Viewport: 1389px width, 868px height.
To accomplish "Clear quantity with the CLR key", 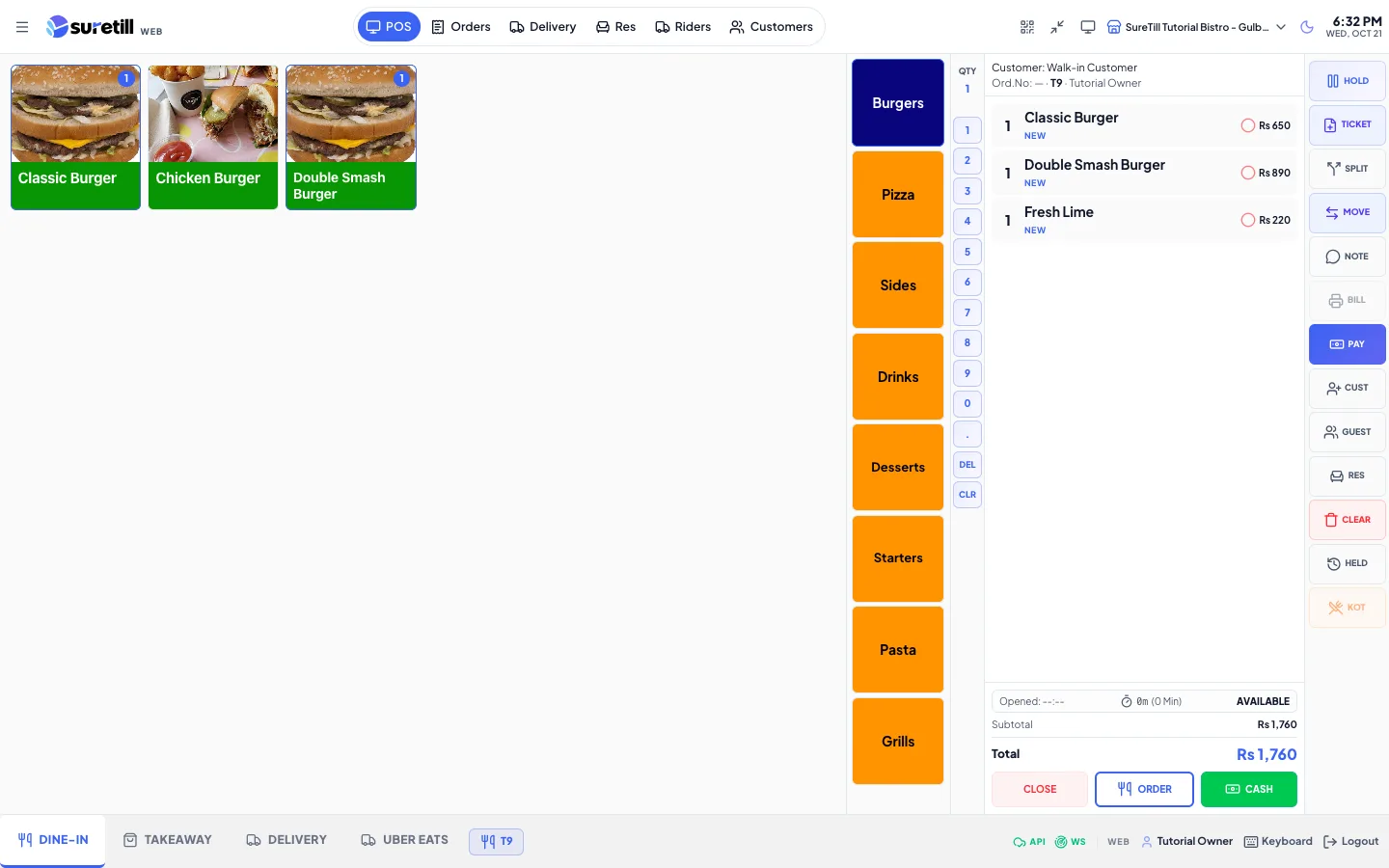I will (x=967, y=495).
